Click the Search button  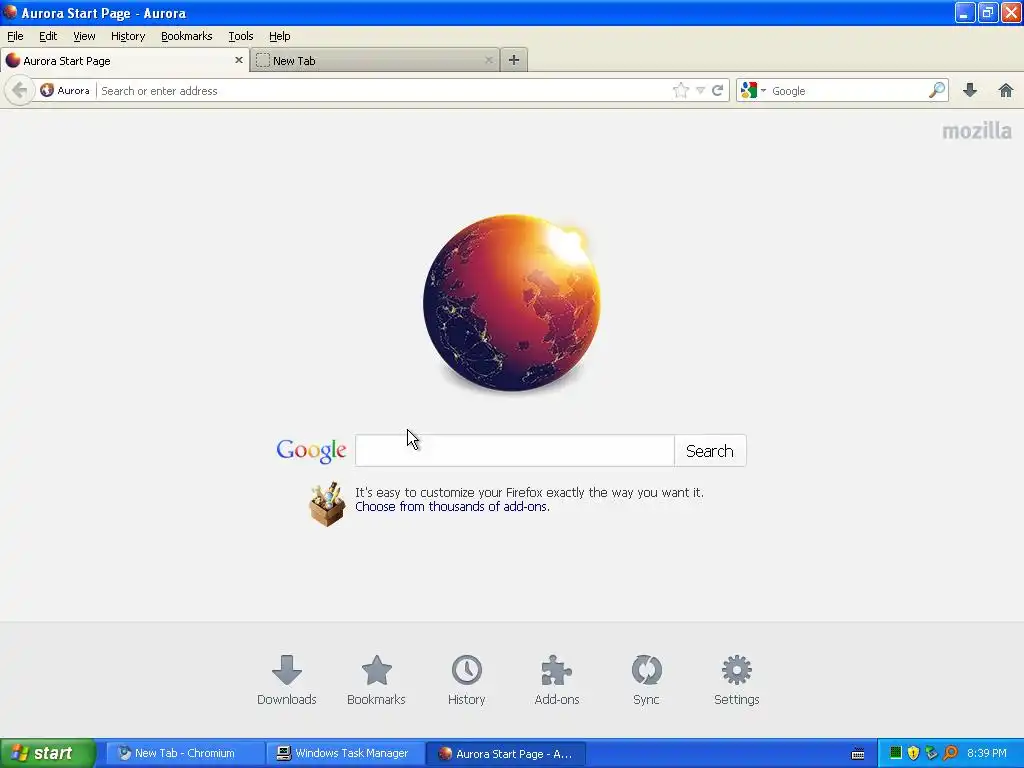click(710, 451)
